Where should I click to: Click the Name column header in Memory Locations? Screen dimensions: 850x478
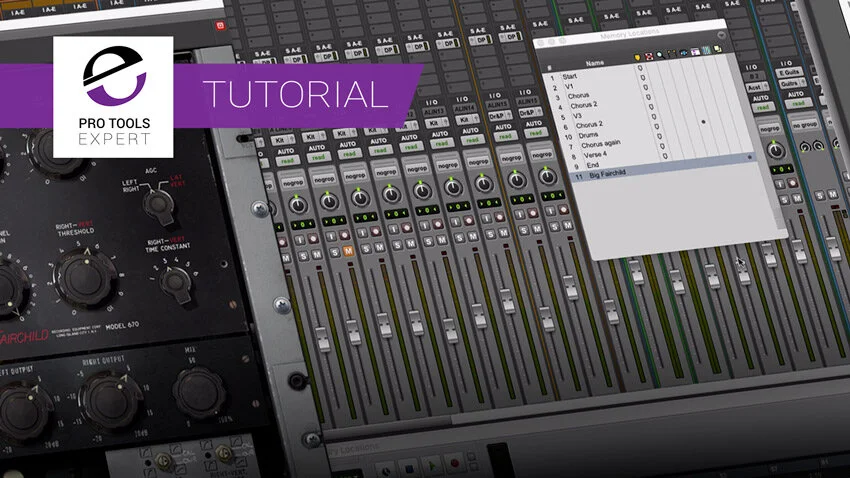click(595, 63)
